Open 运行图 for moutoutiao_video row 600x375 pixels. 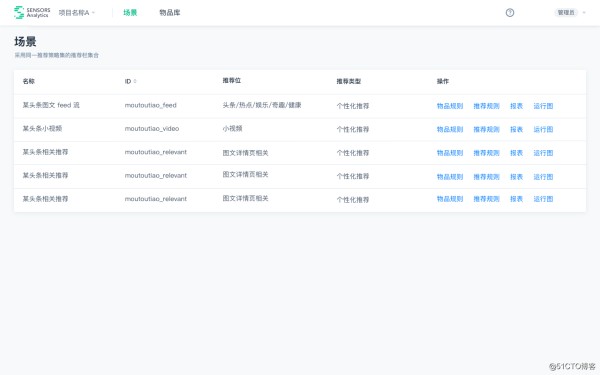pyautogui.click(x=543, y=129)
